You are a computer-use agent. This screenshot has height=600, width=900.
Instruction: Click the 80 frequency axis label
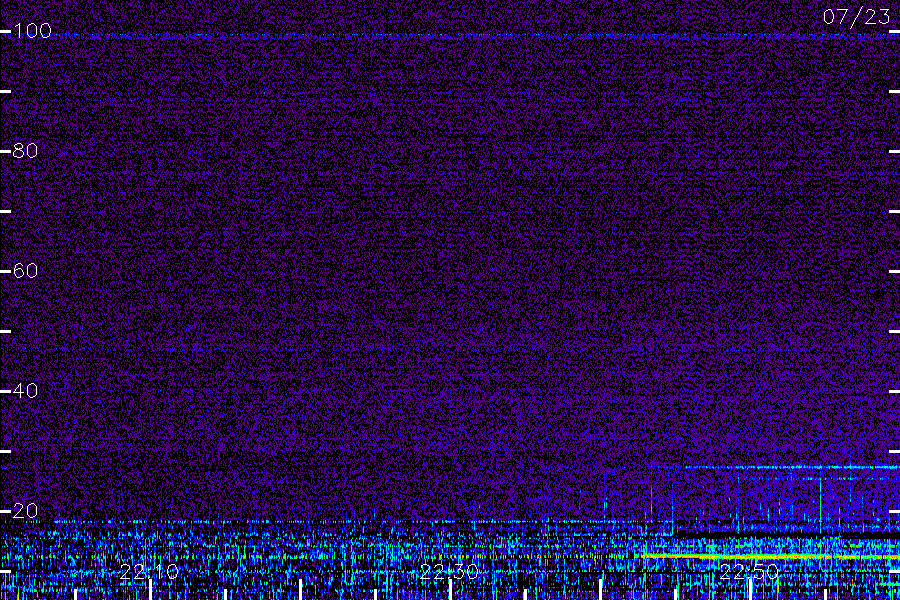25,151
